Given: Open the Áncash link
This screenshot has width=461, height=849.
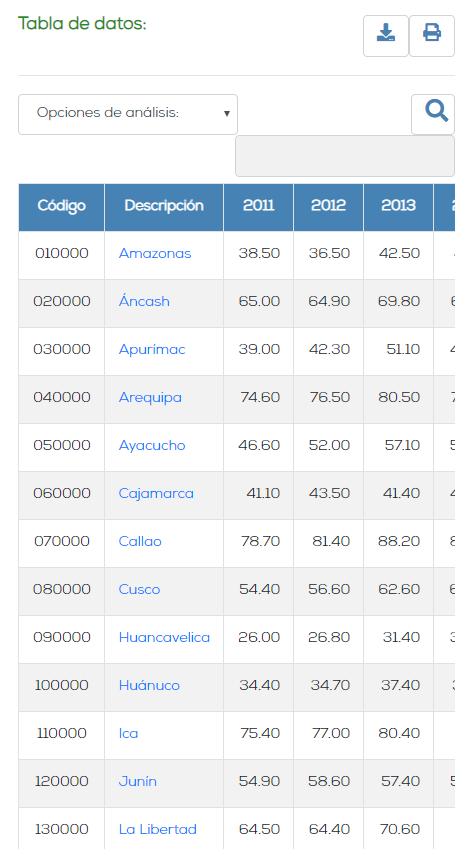Looking at the screenshot, I should (144, 301).
